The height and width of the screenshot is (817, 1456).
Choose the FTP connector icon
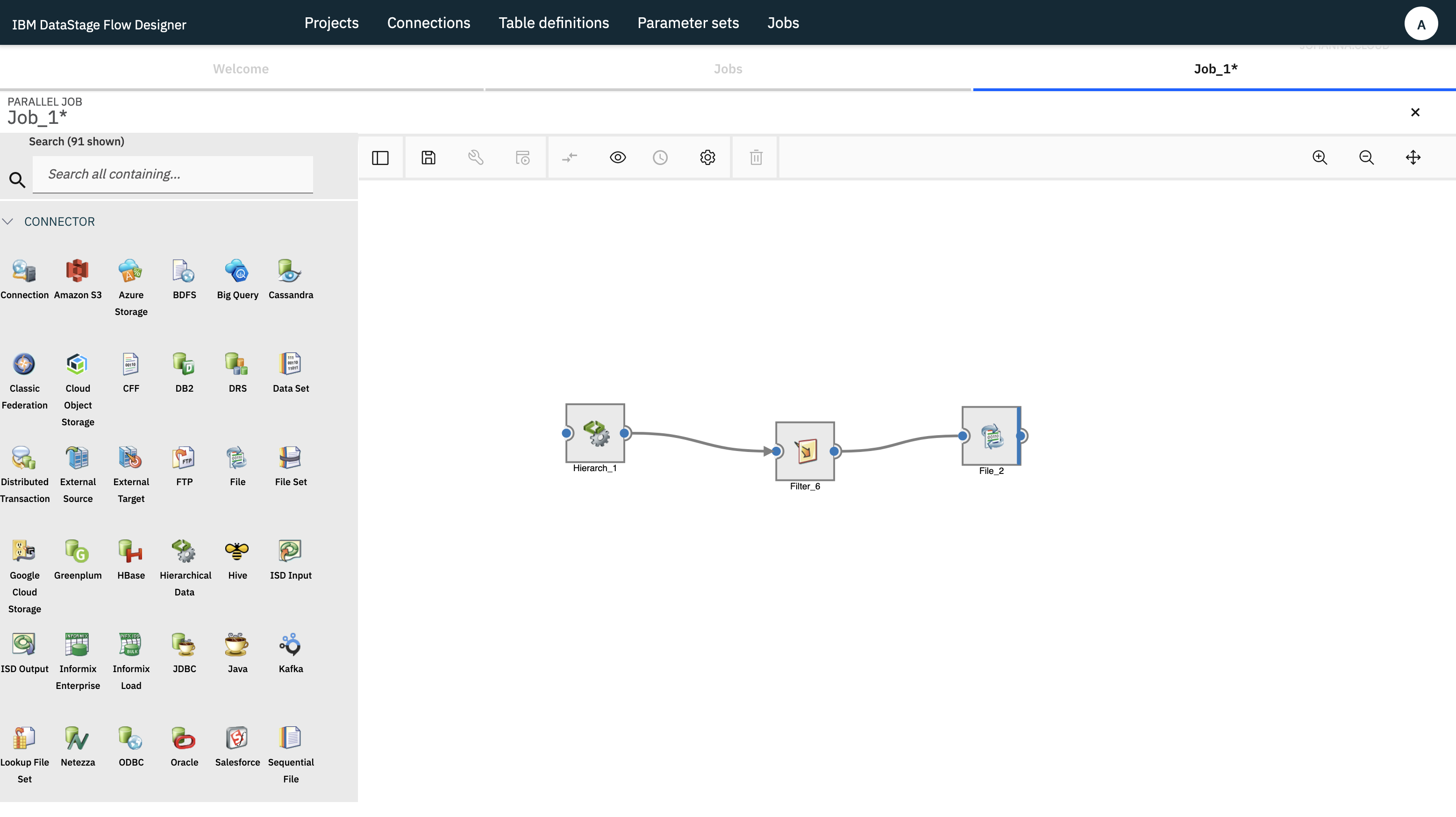click(x=184, y=458)
